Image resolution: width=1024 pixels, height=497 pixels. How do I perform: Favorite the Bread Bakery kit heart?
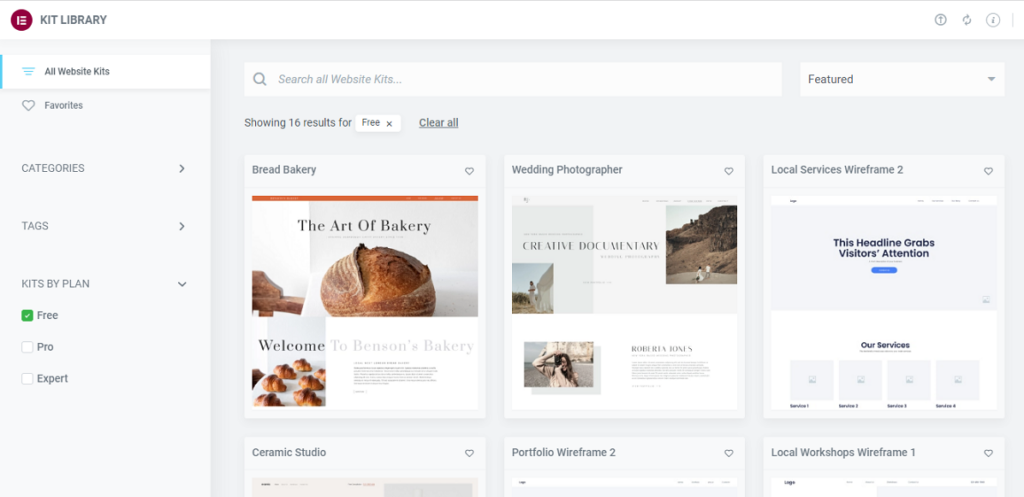coord(470,171)
